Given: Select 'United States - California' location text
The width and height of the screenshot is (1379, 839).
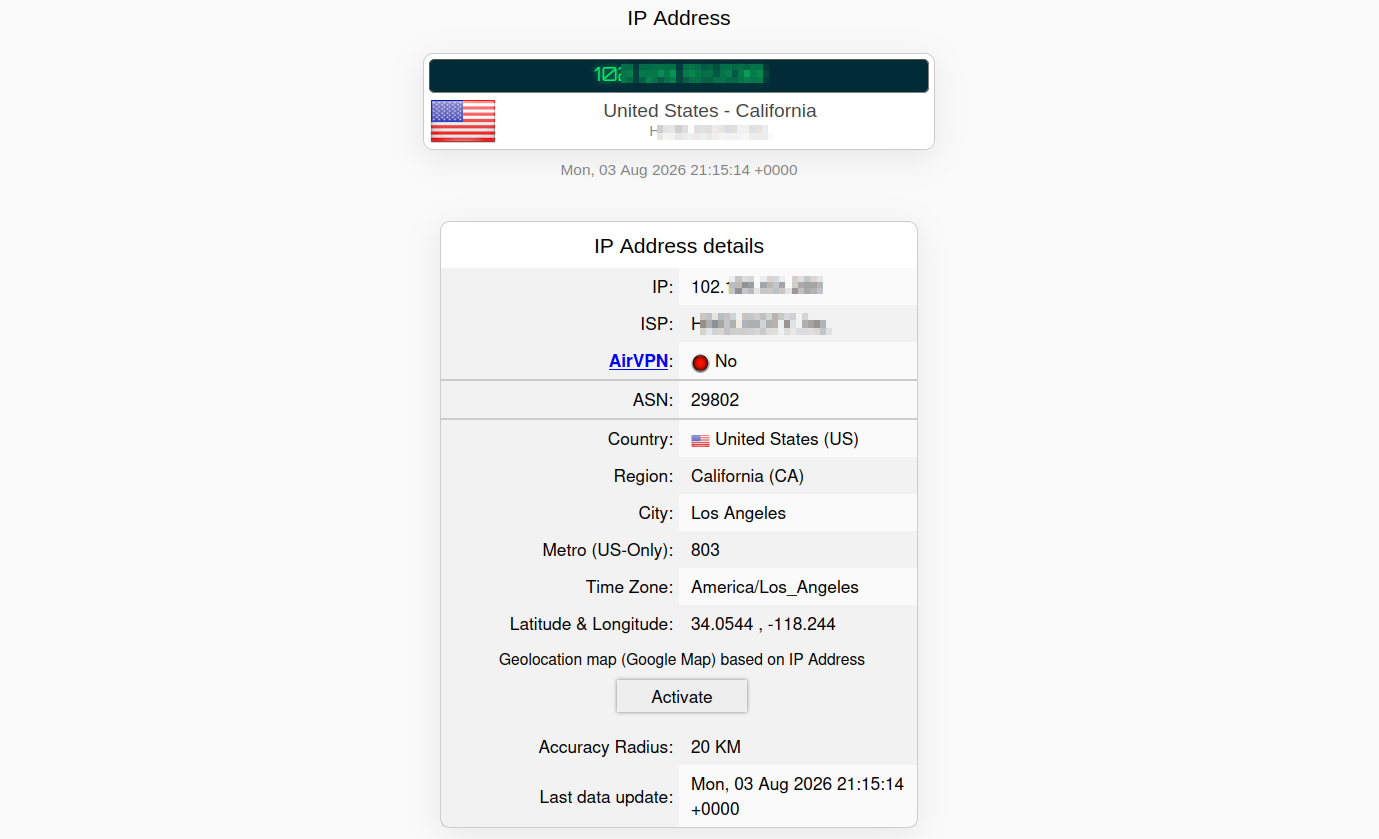Looking at the screenshot, I should (x=710, y=111).
